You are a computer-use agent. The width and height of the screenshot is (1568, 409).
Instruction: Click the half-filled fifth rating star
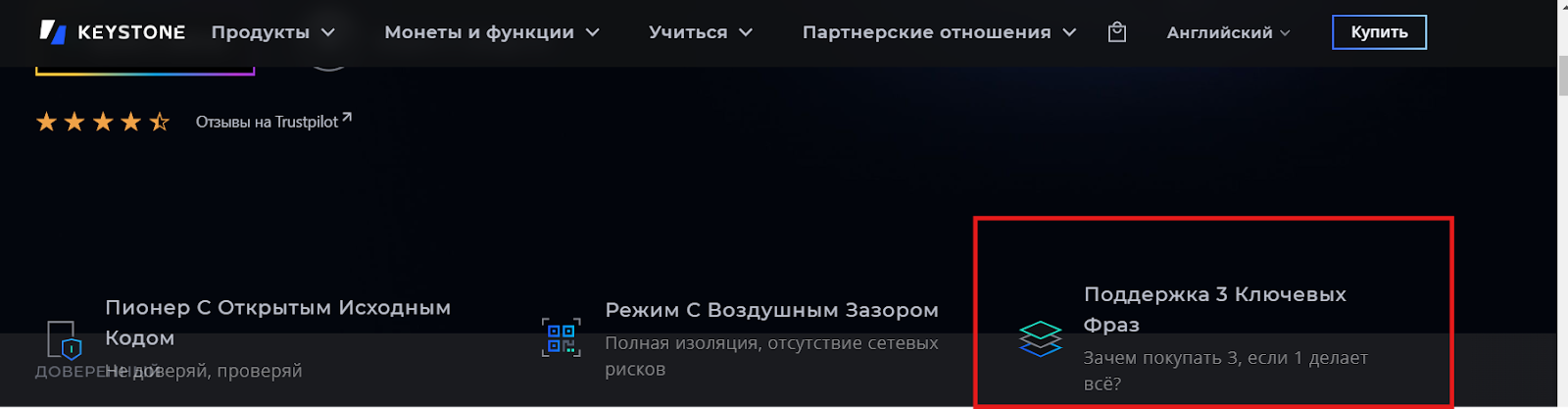[159, 122]
